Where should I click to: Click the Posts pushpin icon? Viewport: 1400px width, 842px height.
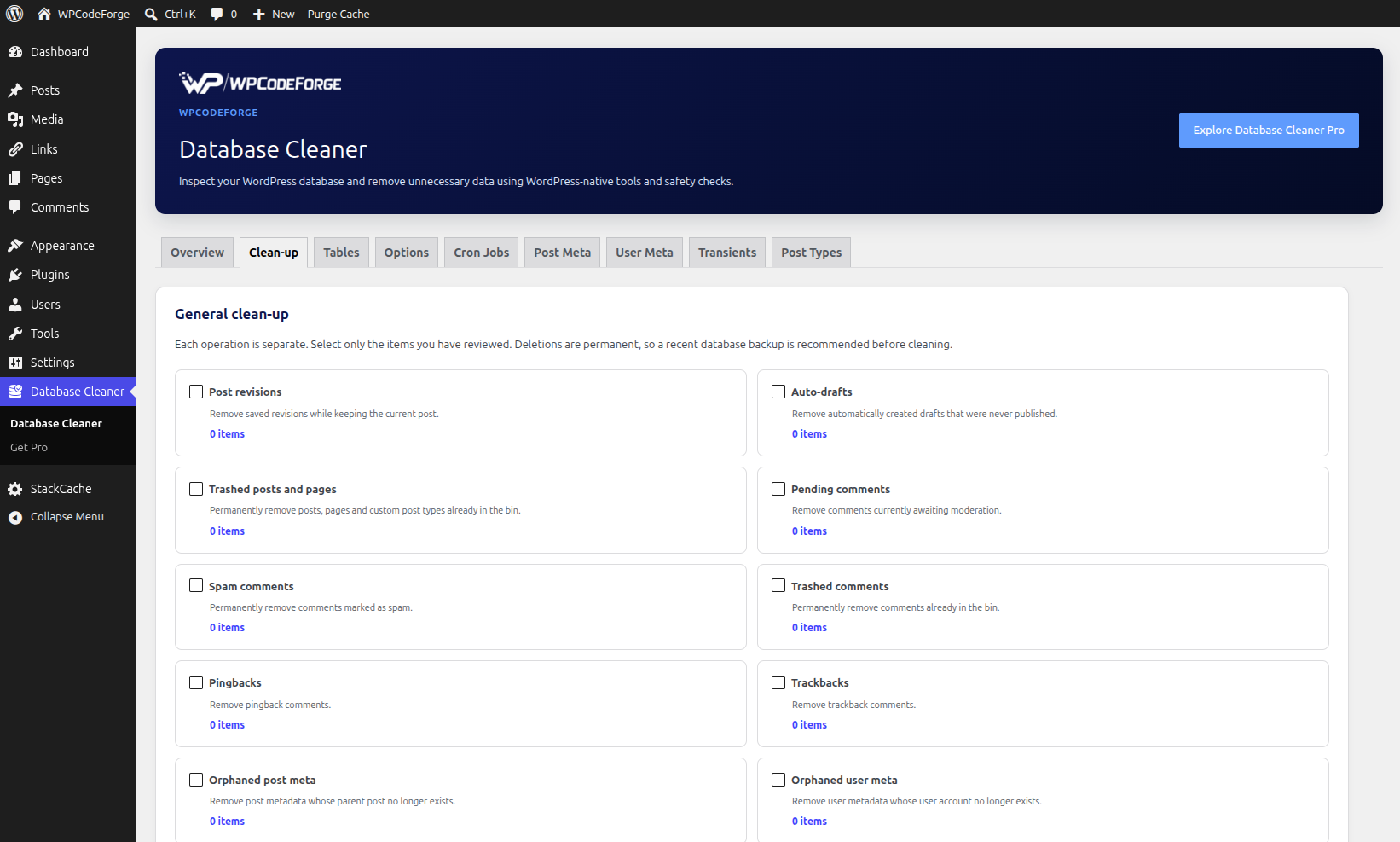(15, 90)
